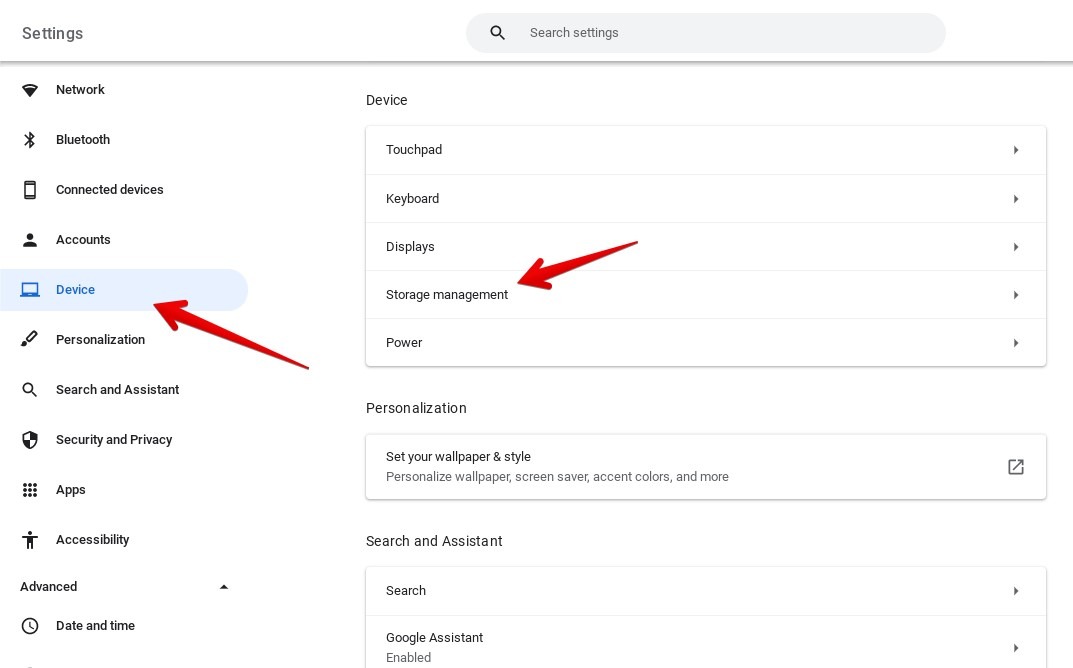Open the Displays settings page
The height and width of the screenshot is (668, 1073).
click(706, 246)
